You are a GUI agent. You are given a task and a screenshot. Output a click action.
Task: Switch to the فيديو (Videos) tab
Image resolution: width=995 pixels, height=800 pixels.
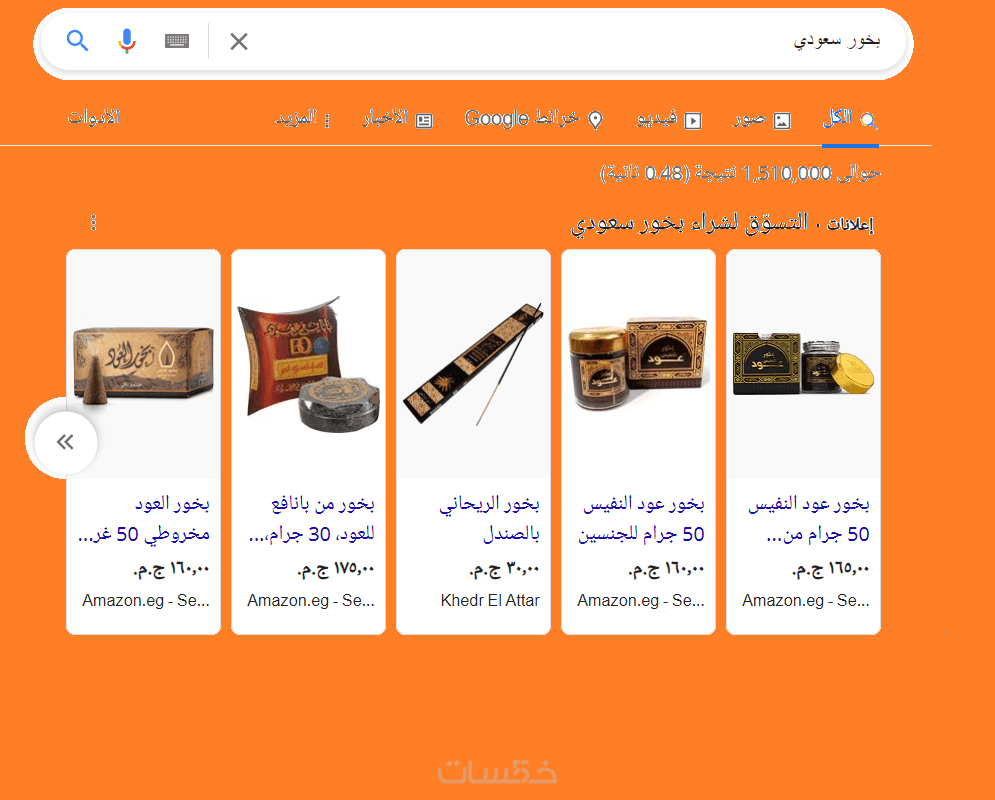point(669,119)
